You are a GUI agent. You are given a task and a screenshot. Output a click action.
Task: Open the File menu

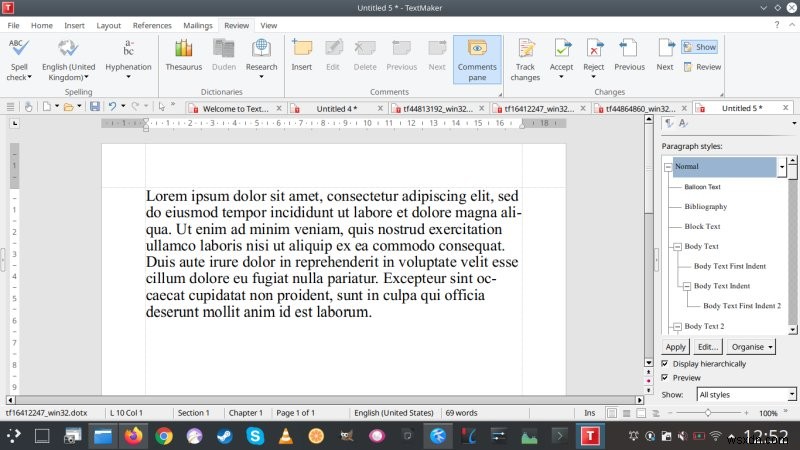click(13, 26)
